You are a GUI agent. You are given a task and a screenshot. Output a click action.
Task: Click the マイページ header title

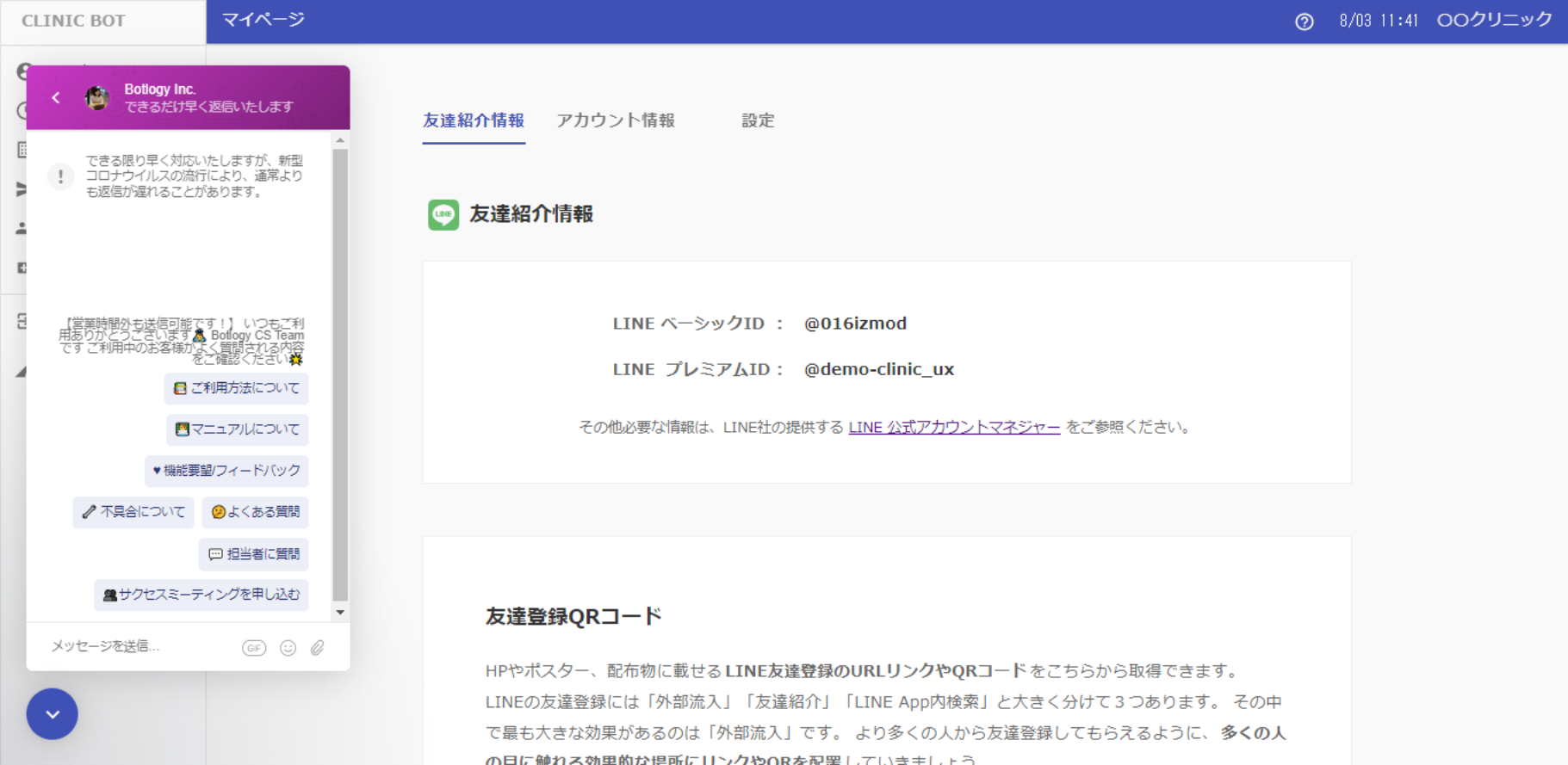[263, 20]
